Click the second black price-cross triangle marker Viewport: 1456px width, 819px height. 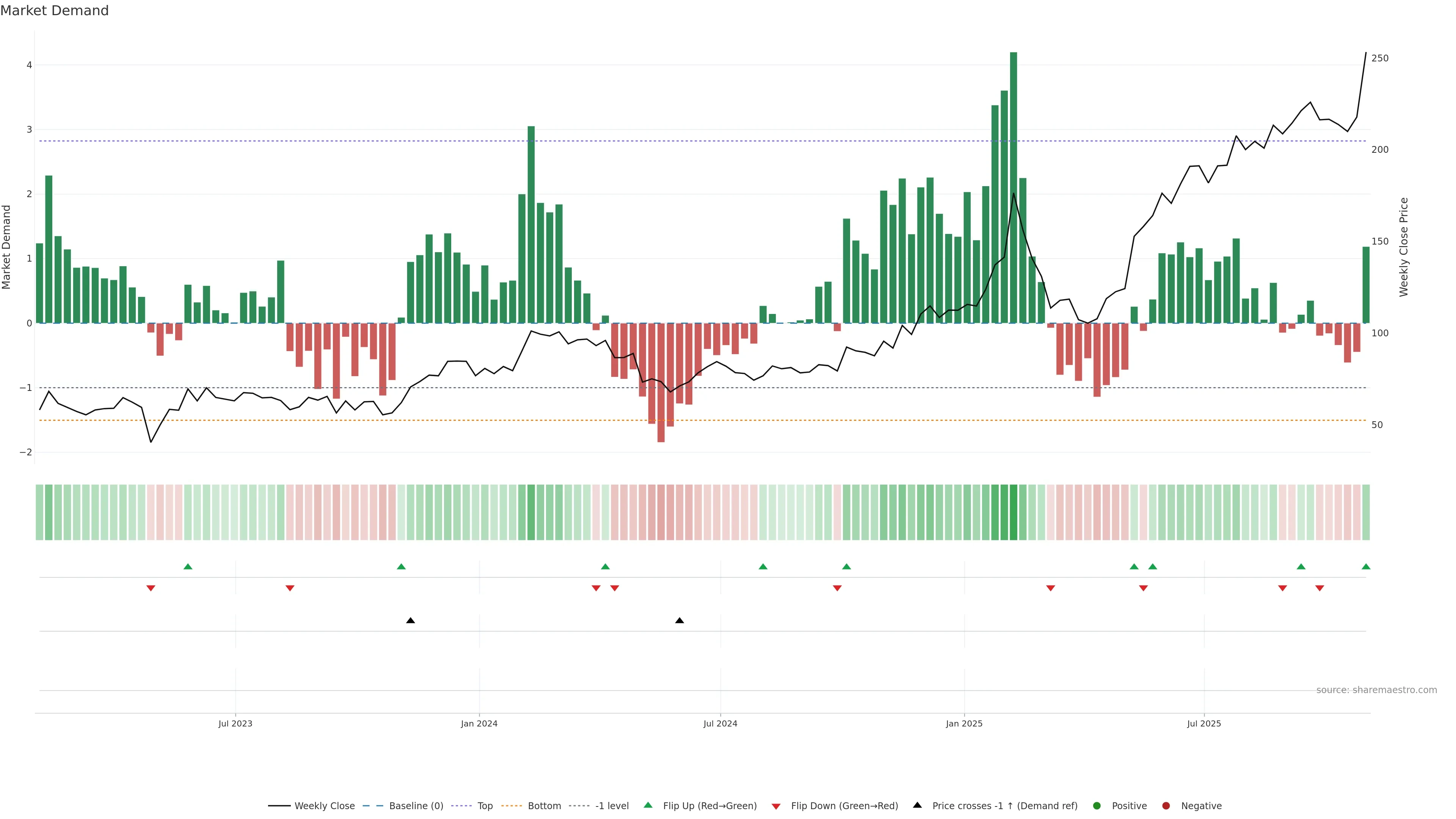coord(679,621)
